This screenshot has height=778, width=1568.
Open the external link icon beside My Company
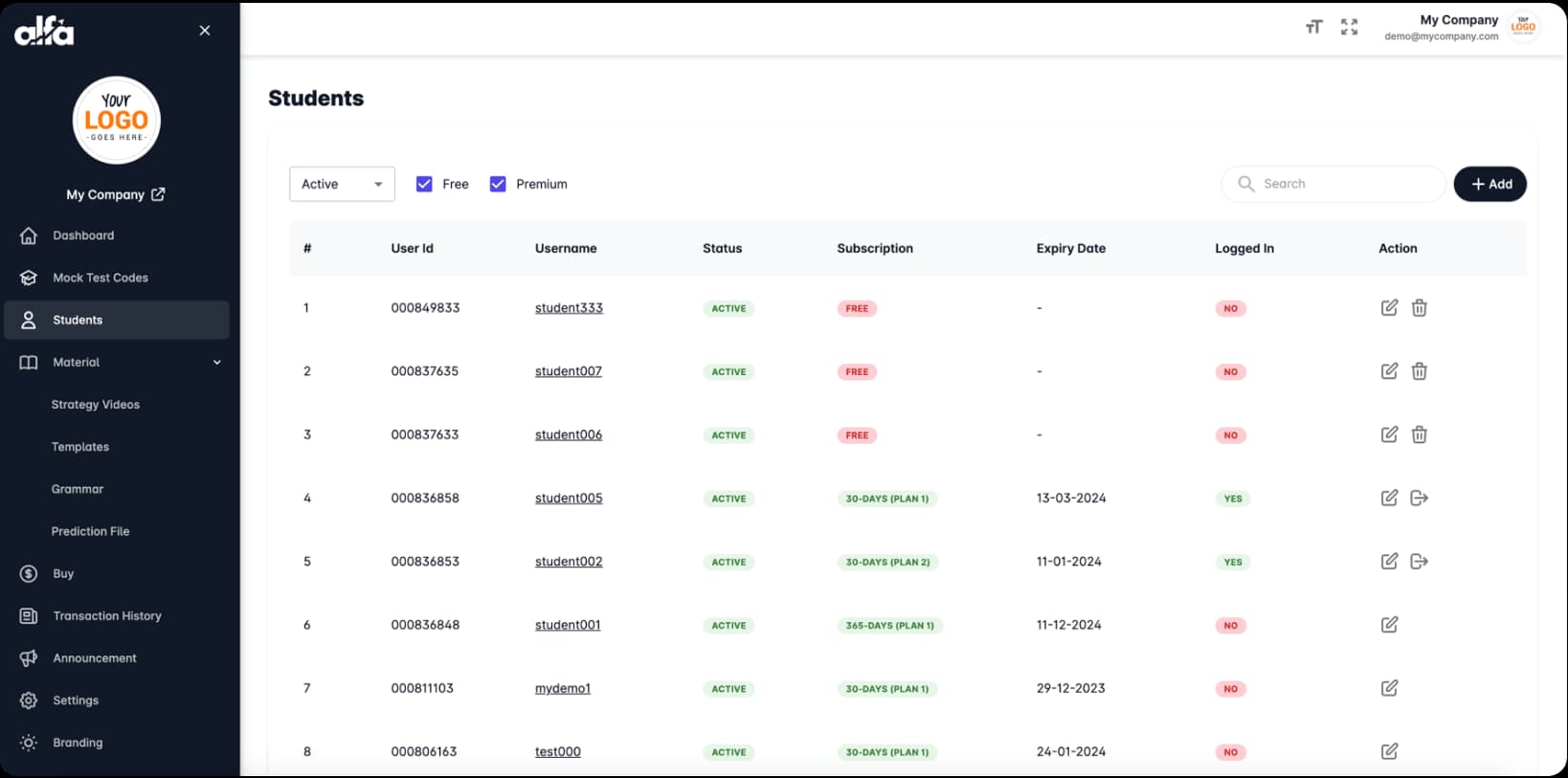(158, 194)
